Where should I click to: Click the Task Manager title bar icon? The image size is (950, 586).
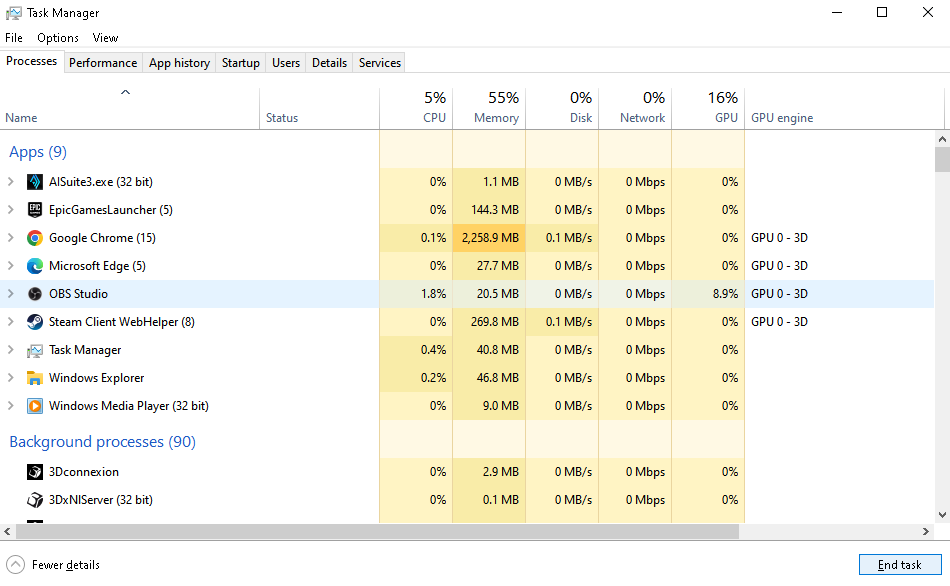(x=13, y=13)
